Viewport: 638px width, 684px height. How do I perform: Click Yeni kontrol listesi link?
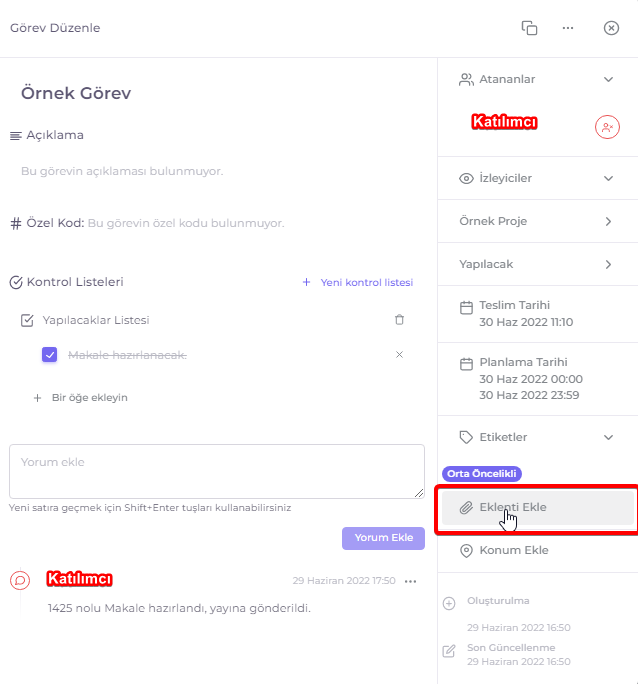tap(358, 282)
